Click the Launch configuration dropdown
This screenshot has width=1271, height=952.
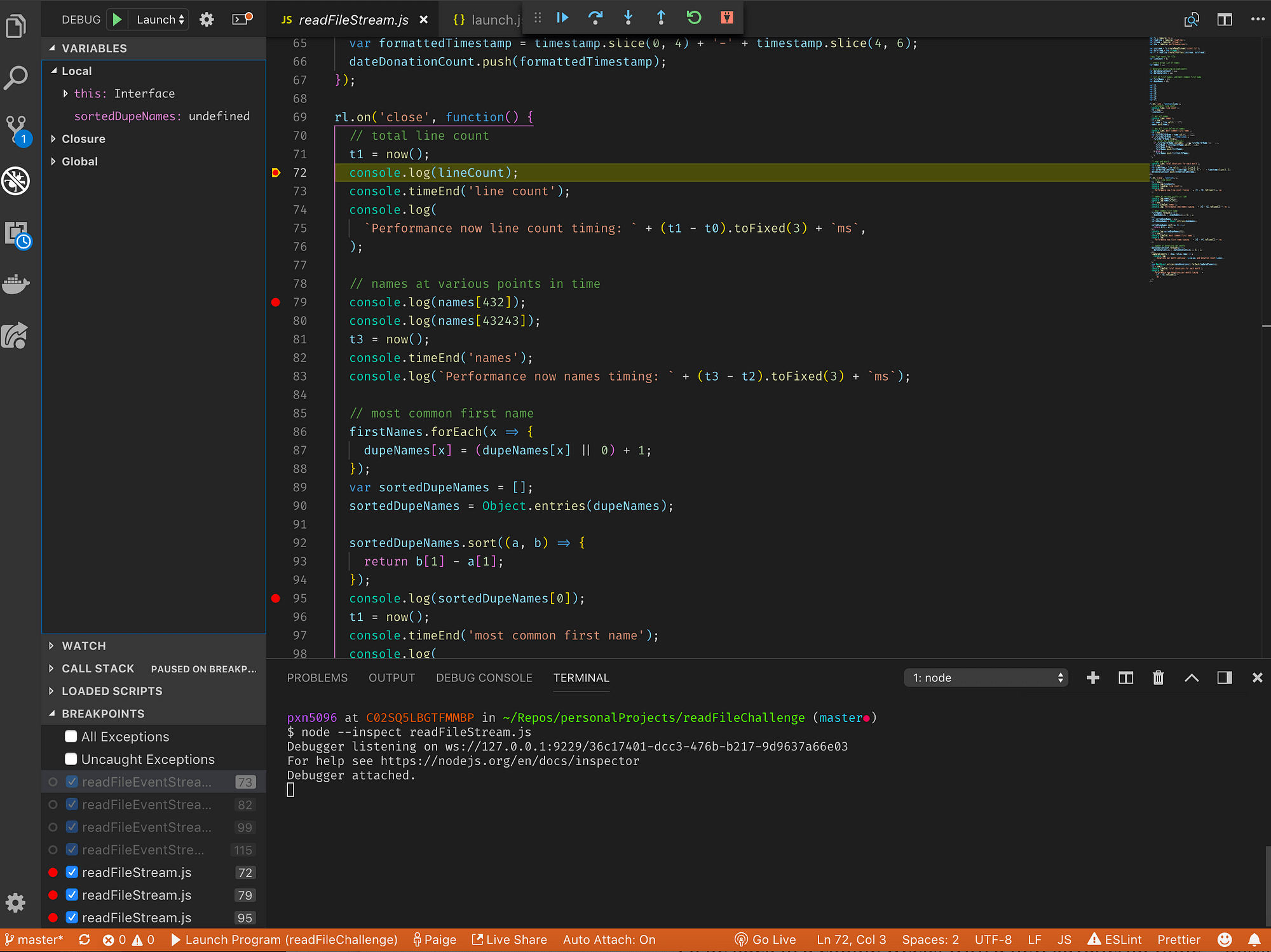click(159, 18)
